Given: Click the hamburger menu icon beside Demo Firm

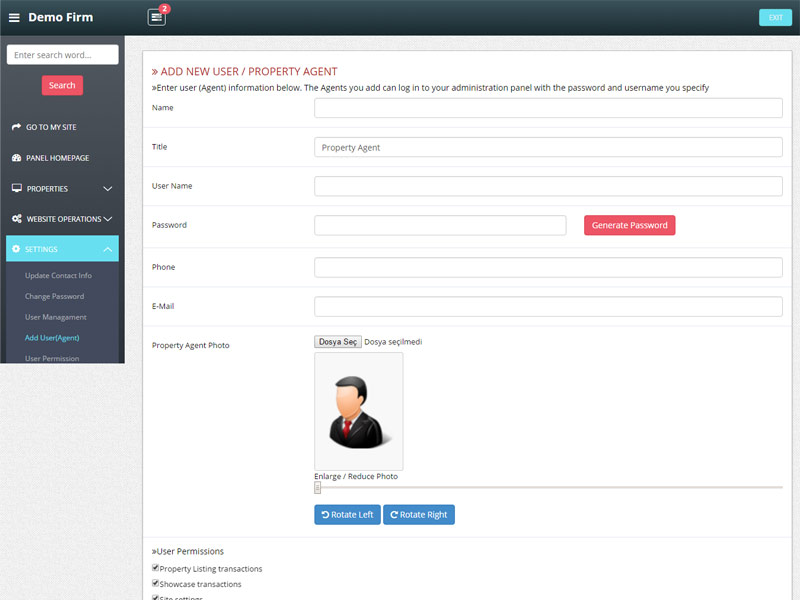Looking at the screenshot, I should pos(14,18).
